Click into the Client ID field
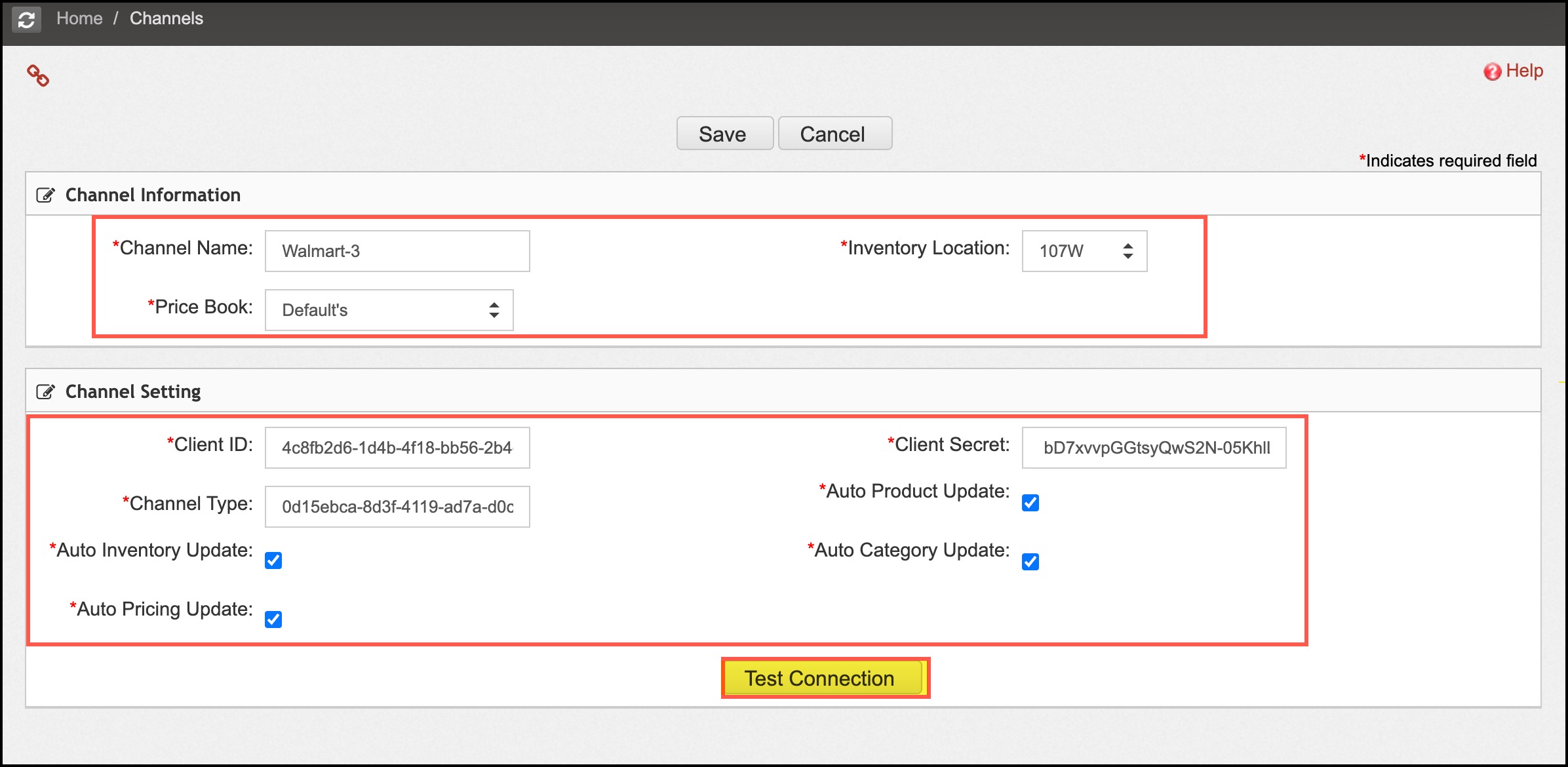Screen dimensions: 1568x767 [397, 448]
